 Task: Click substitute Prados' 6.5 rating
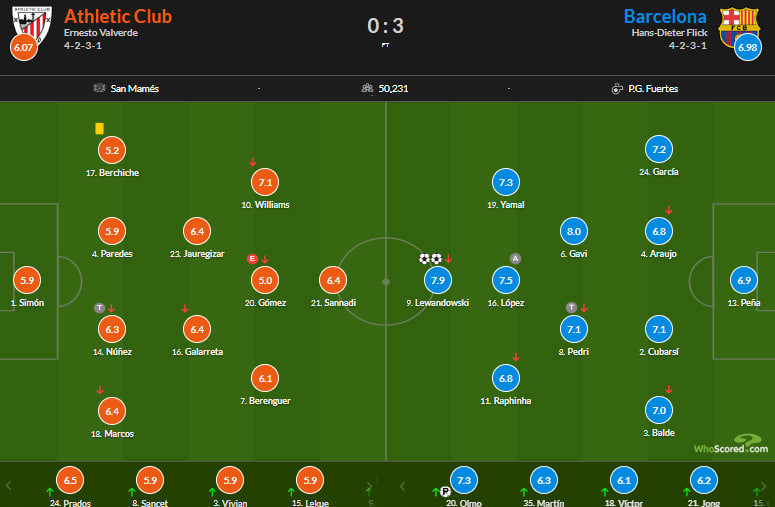[70, 480]
